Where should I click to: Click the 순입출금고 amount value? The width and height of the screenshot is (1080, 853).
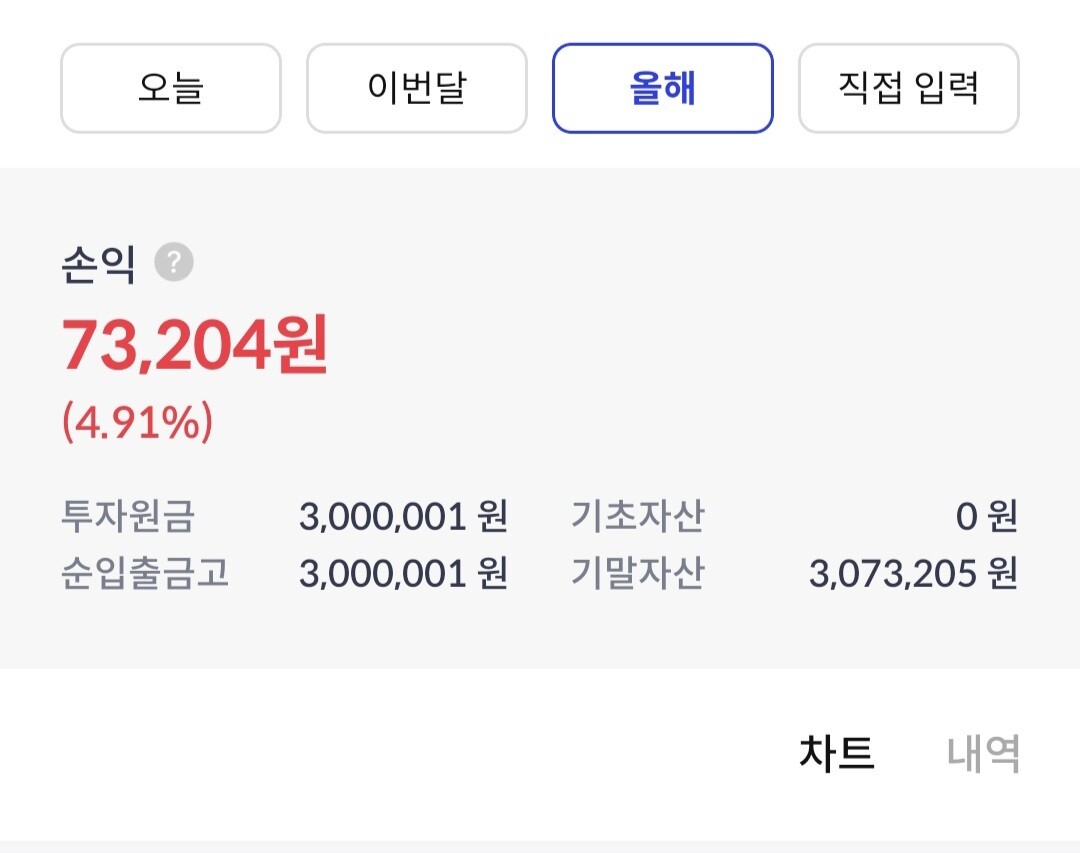pos(403,573)
